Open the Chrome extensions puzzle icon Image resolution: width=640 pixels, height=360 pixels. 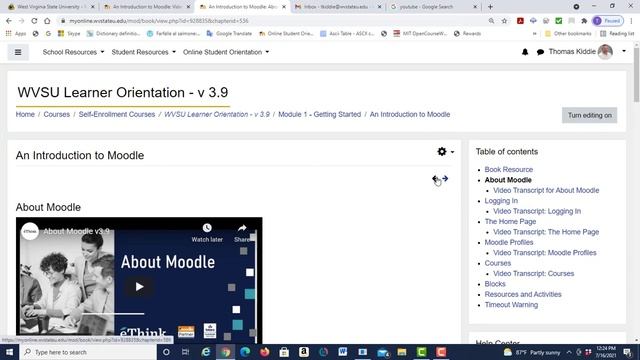584,21
